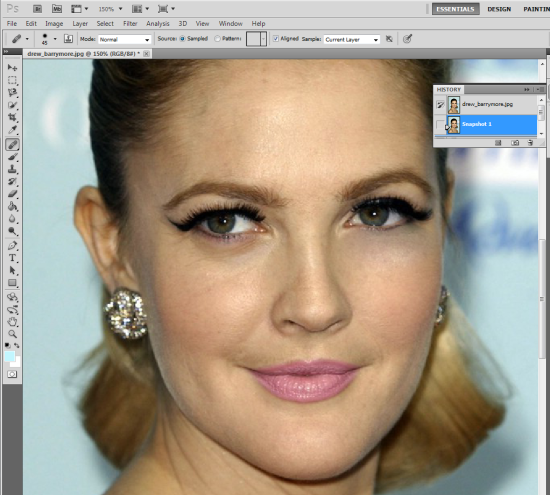Open Sample dropdown showing Current Layer

pos(352,39)
